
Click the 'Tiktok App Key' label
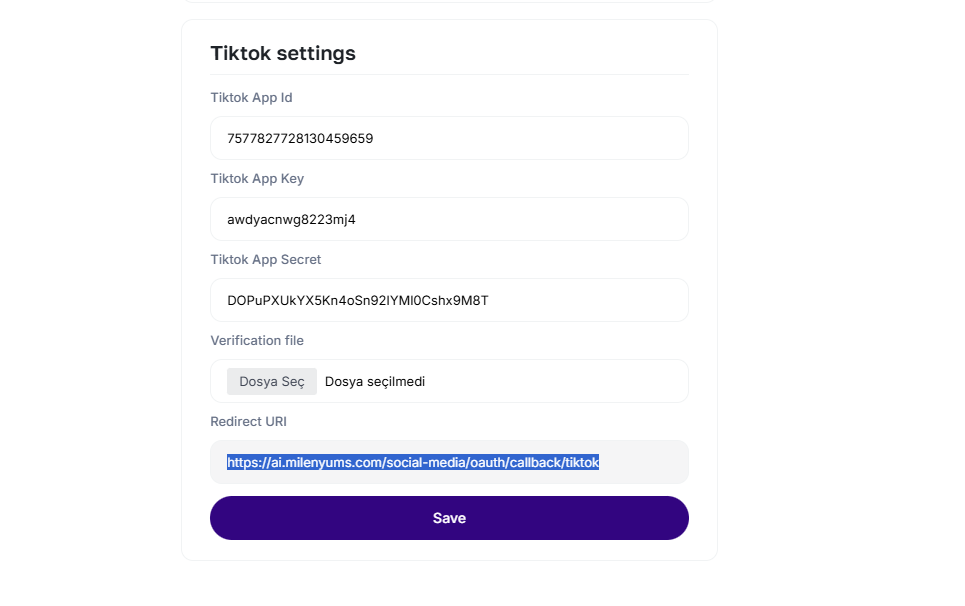click(x=257, y=179)
